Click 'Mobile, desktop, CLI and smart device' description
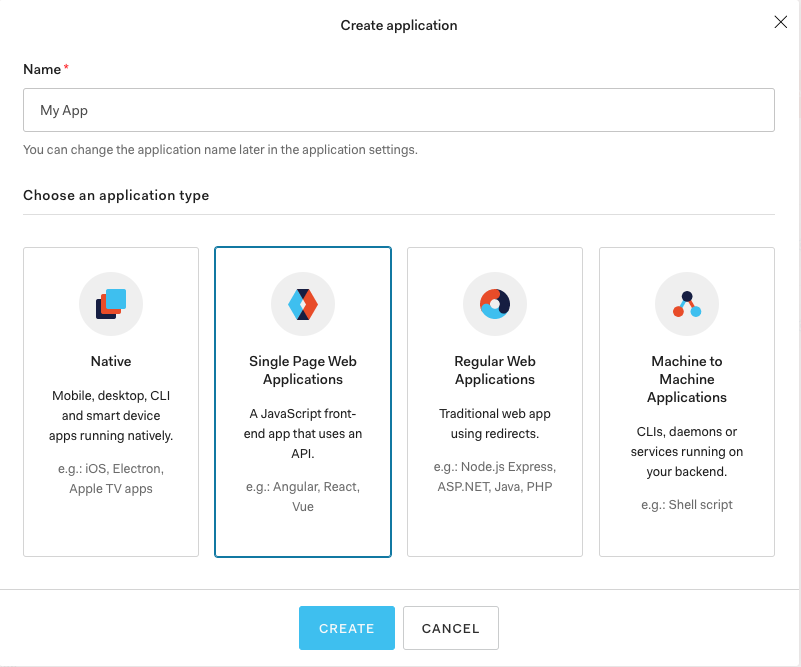The height and width of the screenshot is (667, 801). click(x=111, y=415)
